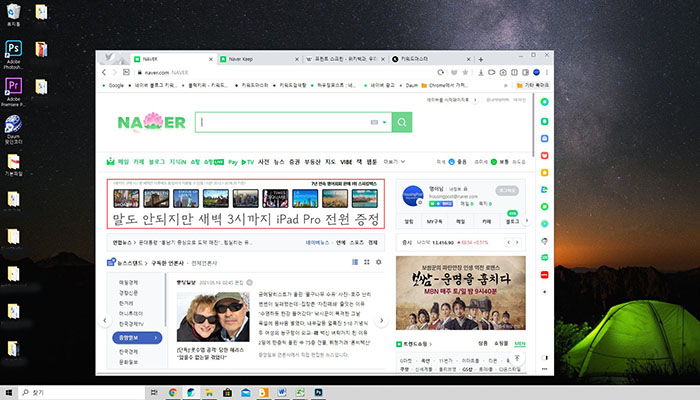Go back with the browser back arrow
This screenshot has width=700, height=400.
(104, 72)
